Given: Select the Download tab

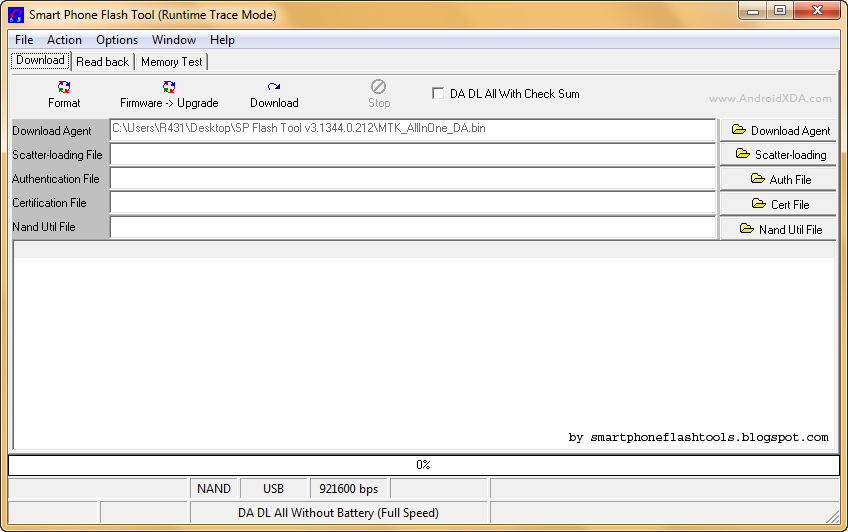Looking at the screenshot, I should pos(40,61).
